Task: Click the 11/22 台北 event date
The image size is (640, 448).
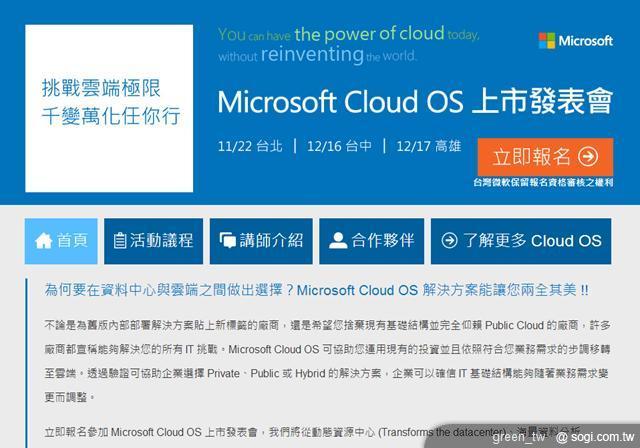Action: coord(250,146)
